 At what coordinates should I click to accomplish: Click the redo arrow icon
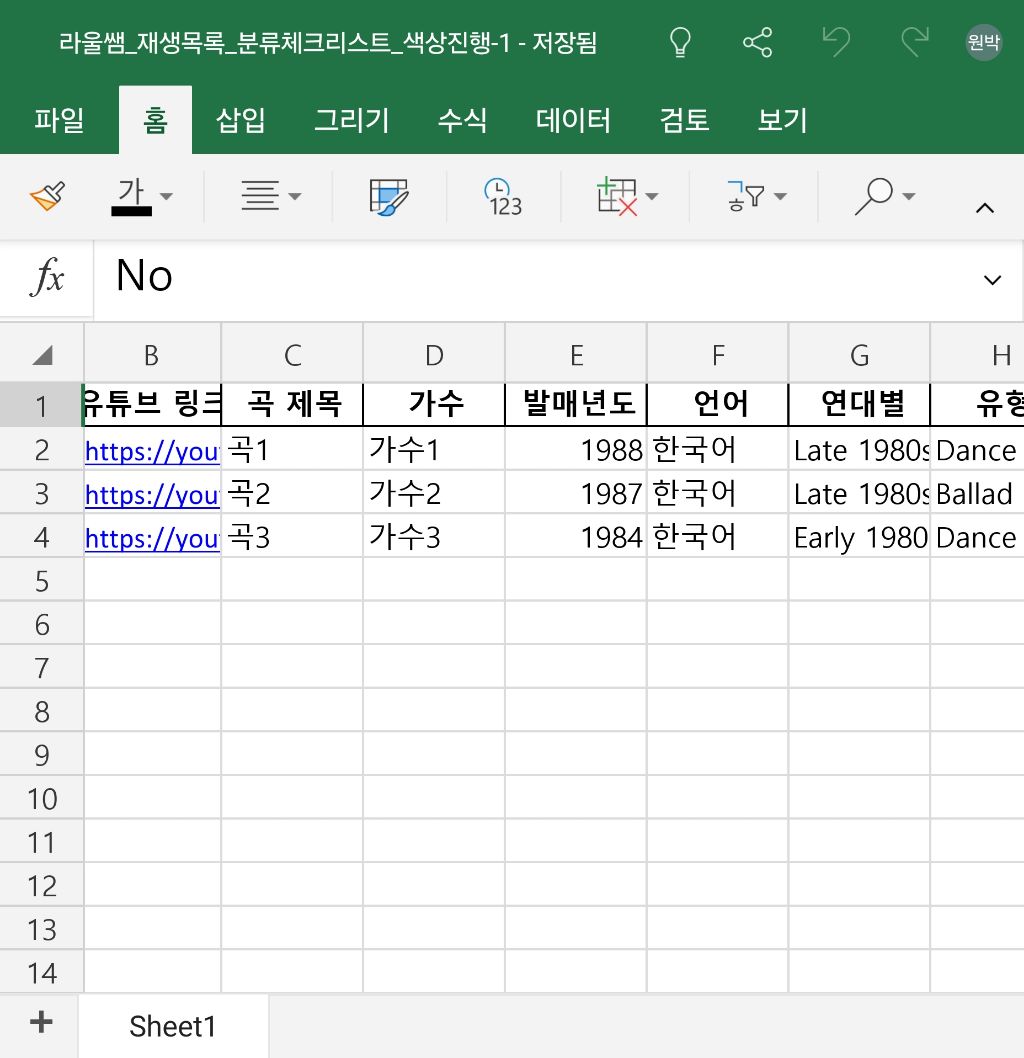[x=914, y=42]
